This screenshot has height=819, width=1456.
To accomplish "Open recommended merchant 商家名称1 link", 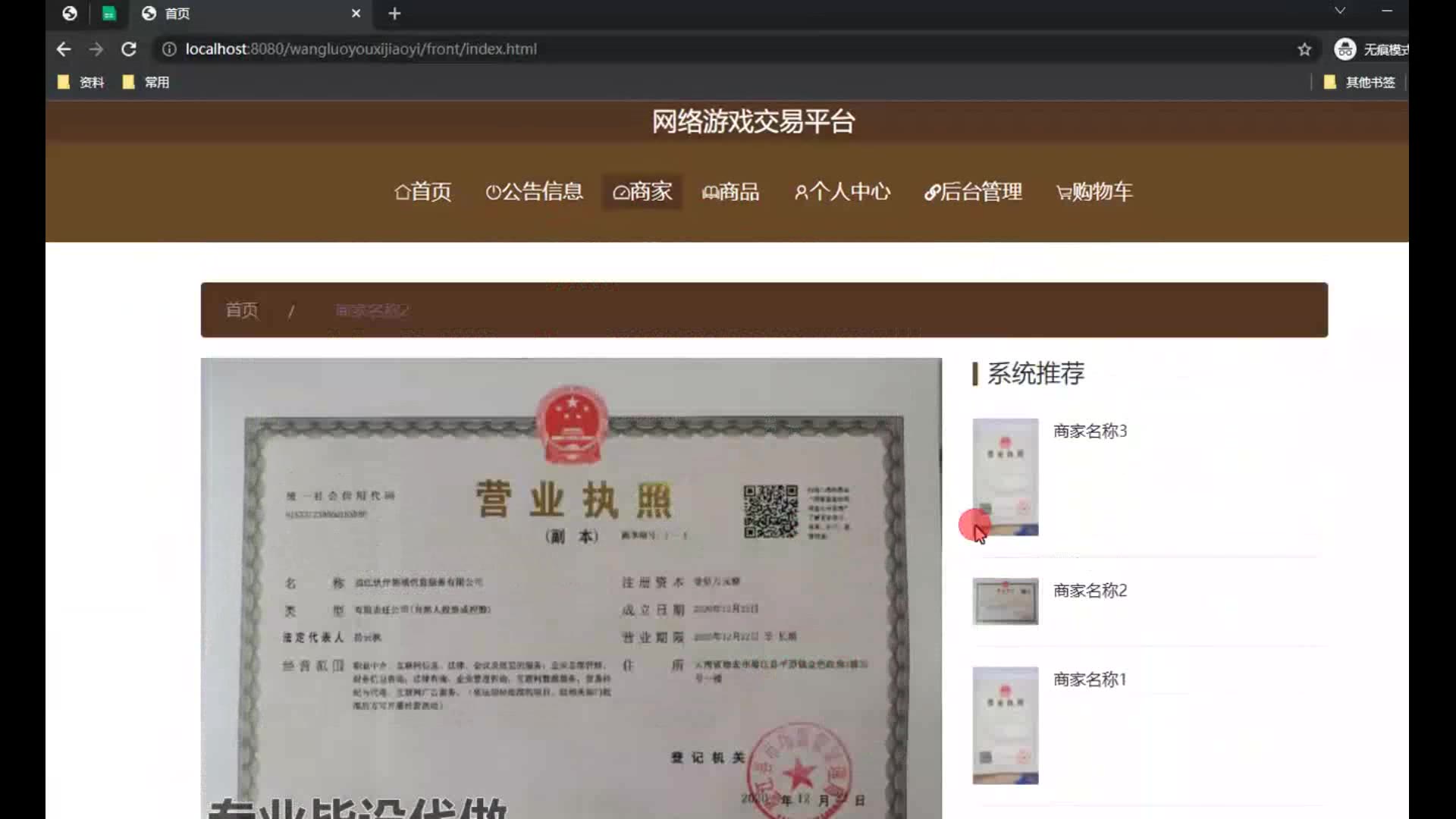I will click(x=1090, y=679).
